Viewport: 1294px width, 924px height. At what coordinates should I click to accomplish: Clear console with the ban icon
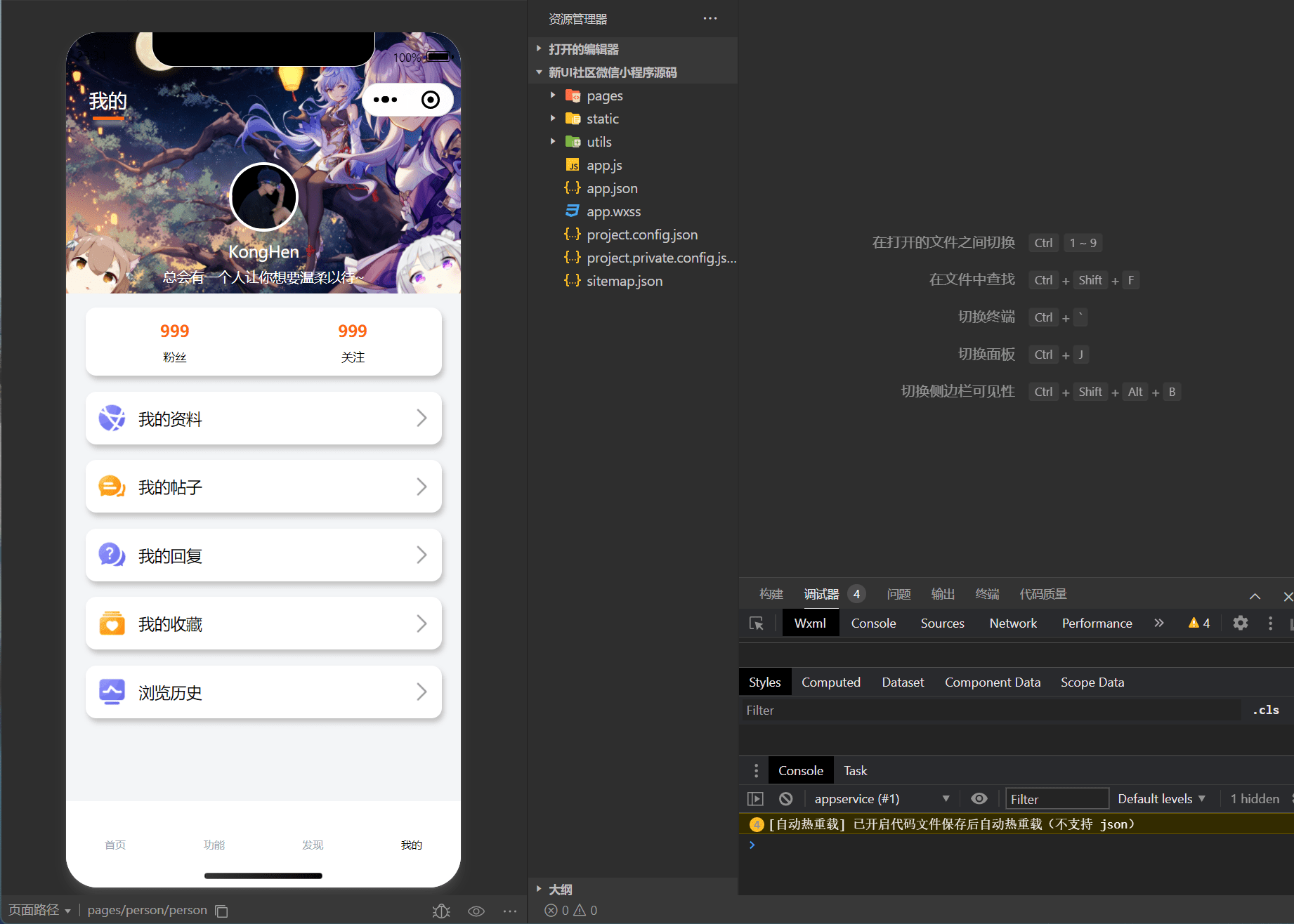tap(786, 798)
